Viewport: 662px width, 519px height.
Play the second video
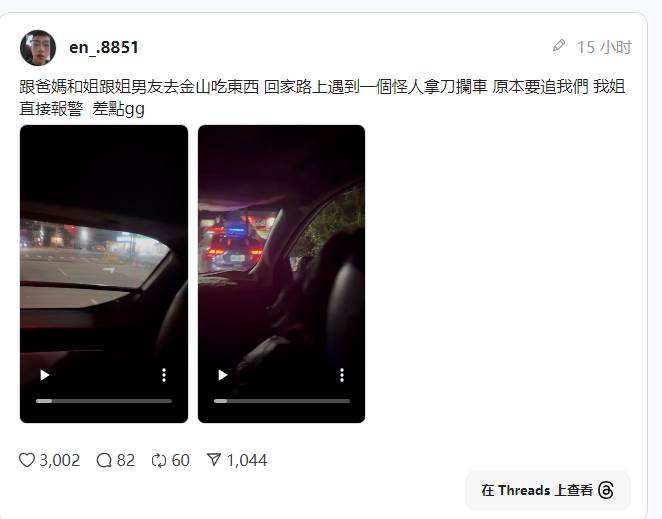[222, 375]
